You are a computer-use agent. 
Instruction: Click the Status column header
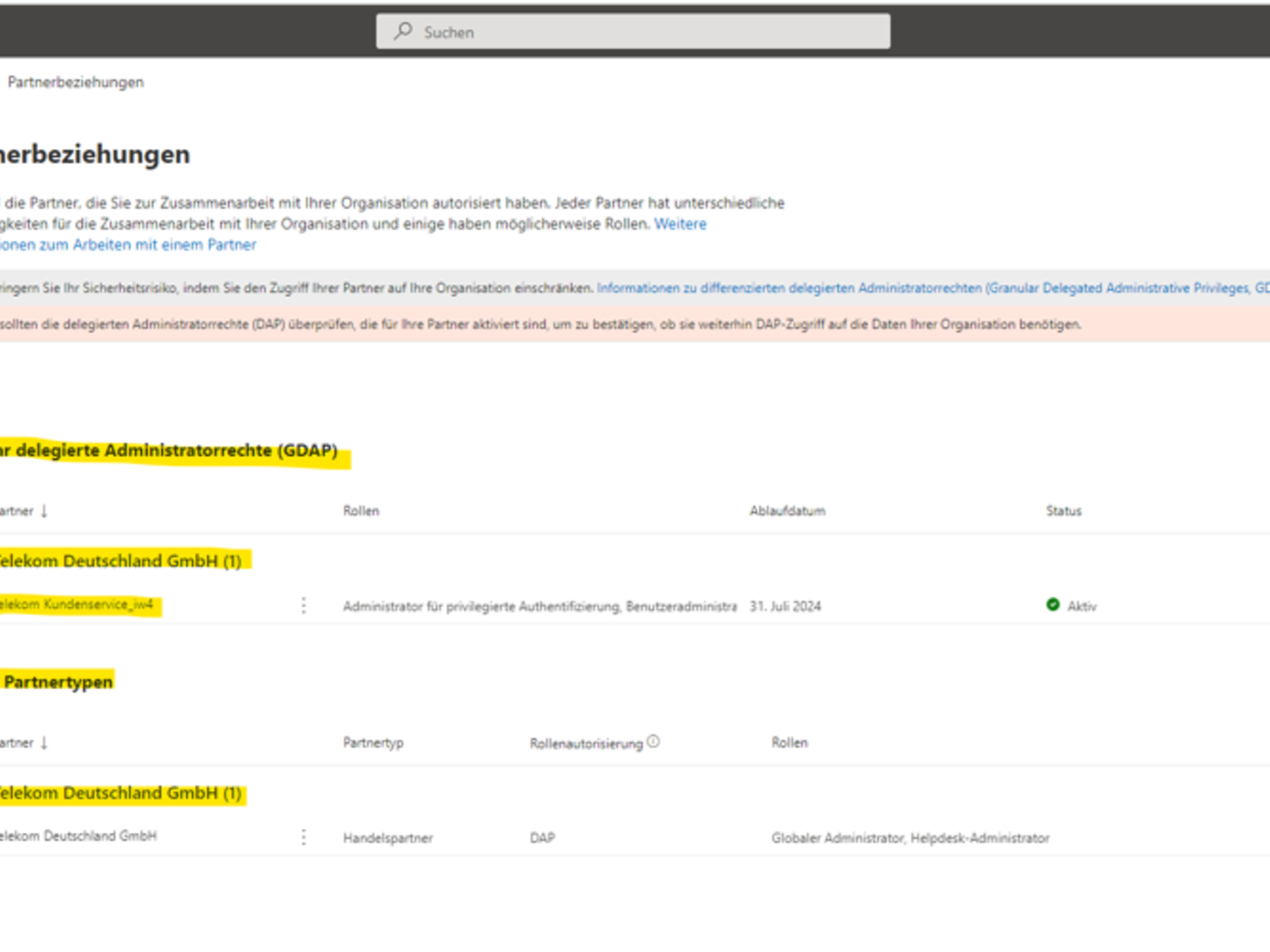pyautogui.click(x=1064, y=511)
